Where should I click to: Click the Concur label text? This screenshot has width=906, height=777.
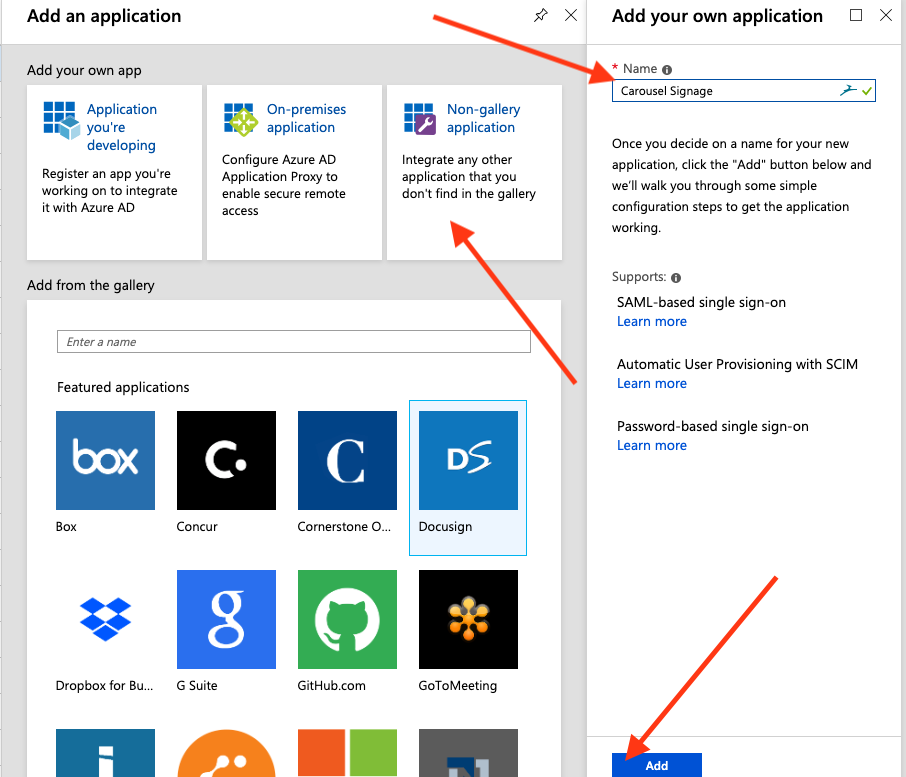coord(197,527)
